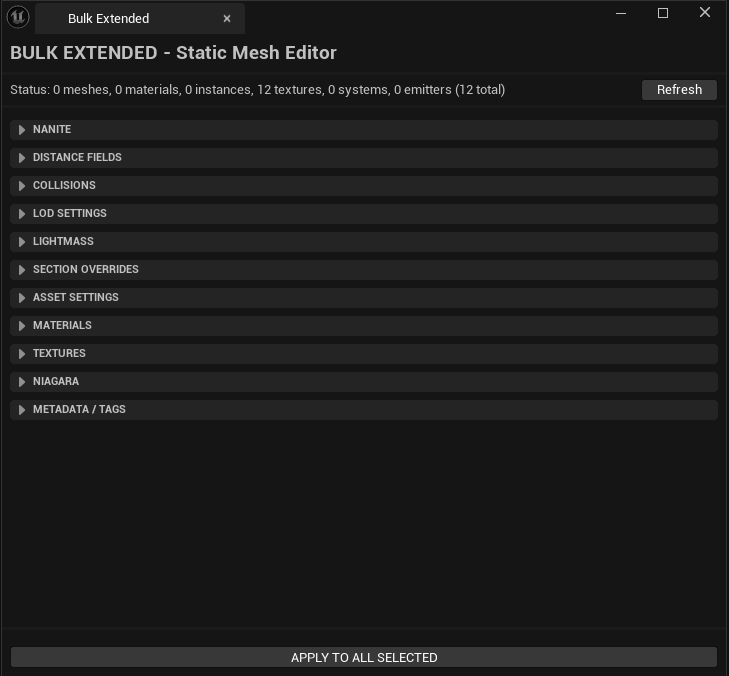Expand the DISTANCE FIELDS section arrow
Image resolution: width=729 pixels, height=676 pixels.
(x=22, y=158)
